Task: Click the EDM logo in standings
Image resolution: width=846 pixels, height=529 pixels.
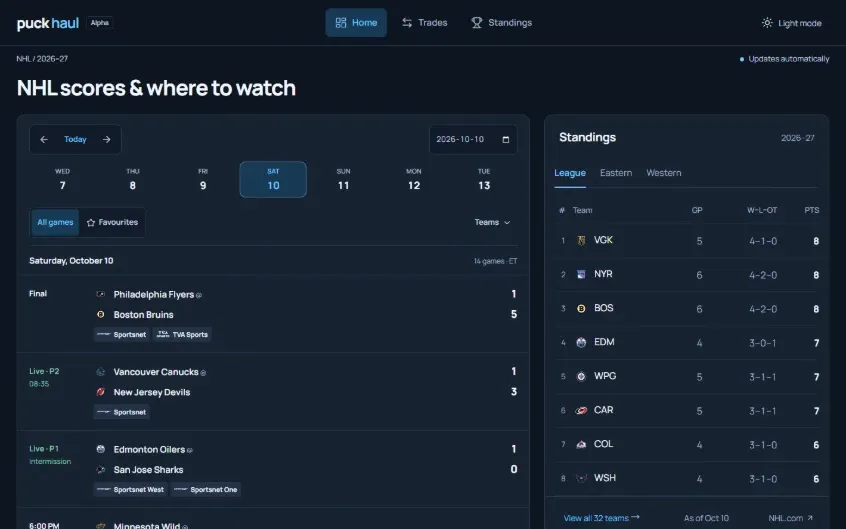Action: point(581,343)
